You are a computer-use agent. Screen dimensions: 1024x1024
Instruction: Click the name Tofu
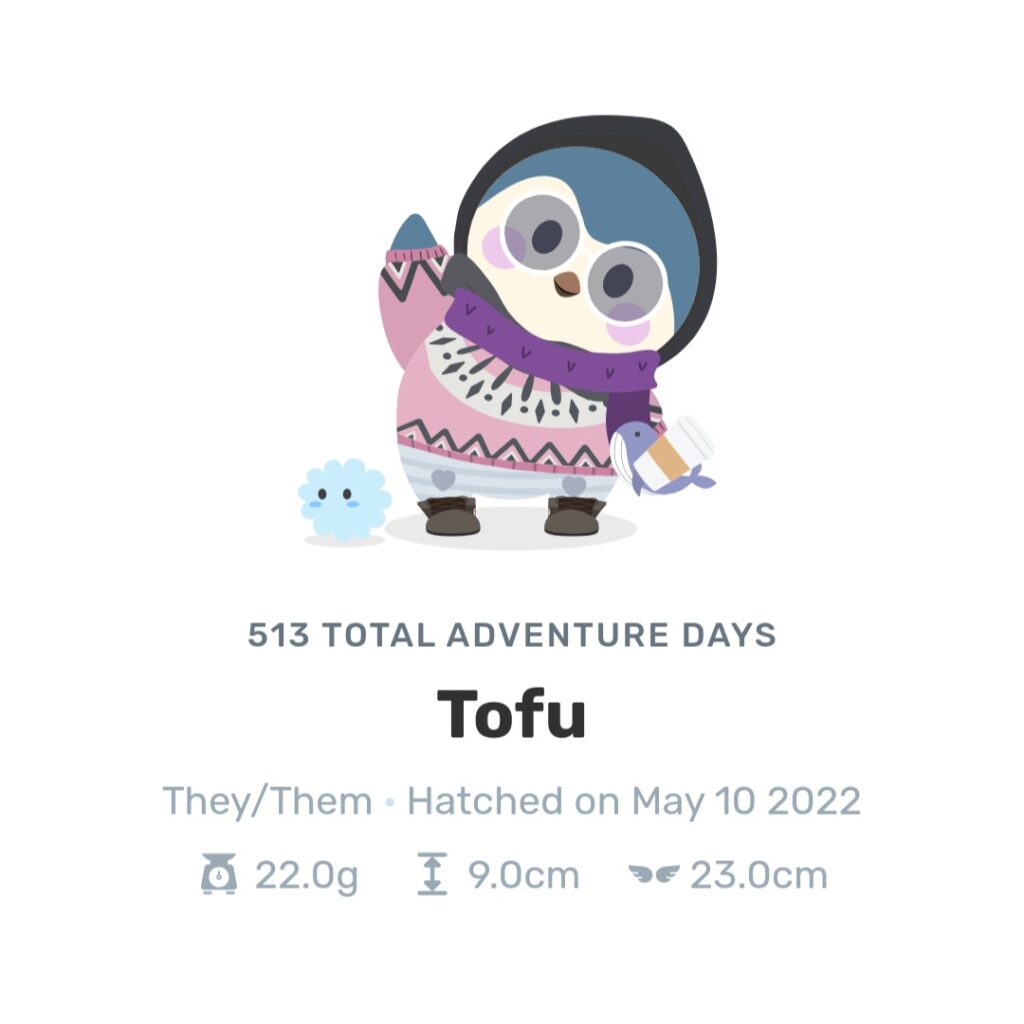point(512,713)
